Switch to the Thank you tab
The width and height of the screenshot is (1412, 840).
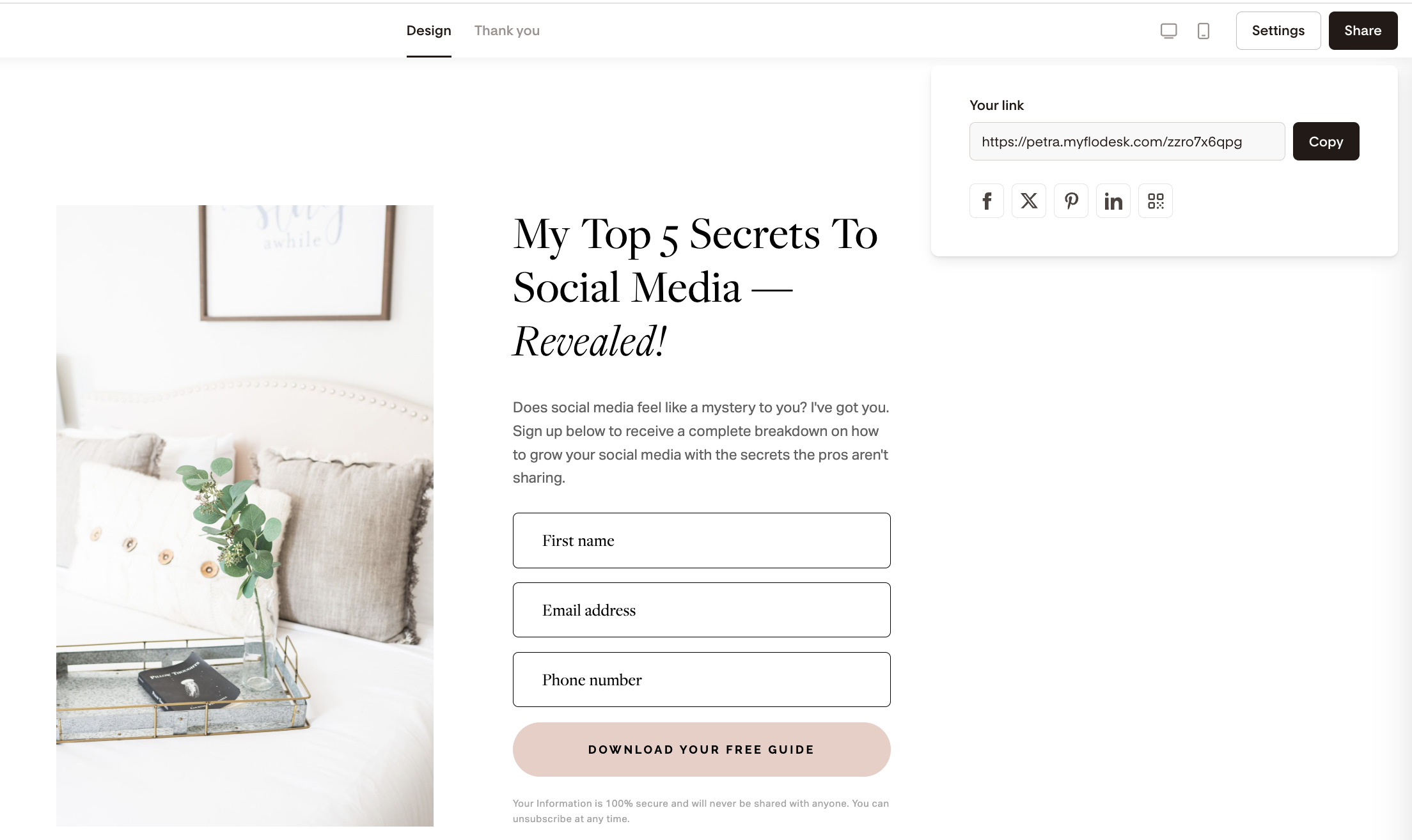click(506, 31)
